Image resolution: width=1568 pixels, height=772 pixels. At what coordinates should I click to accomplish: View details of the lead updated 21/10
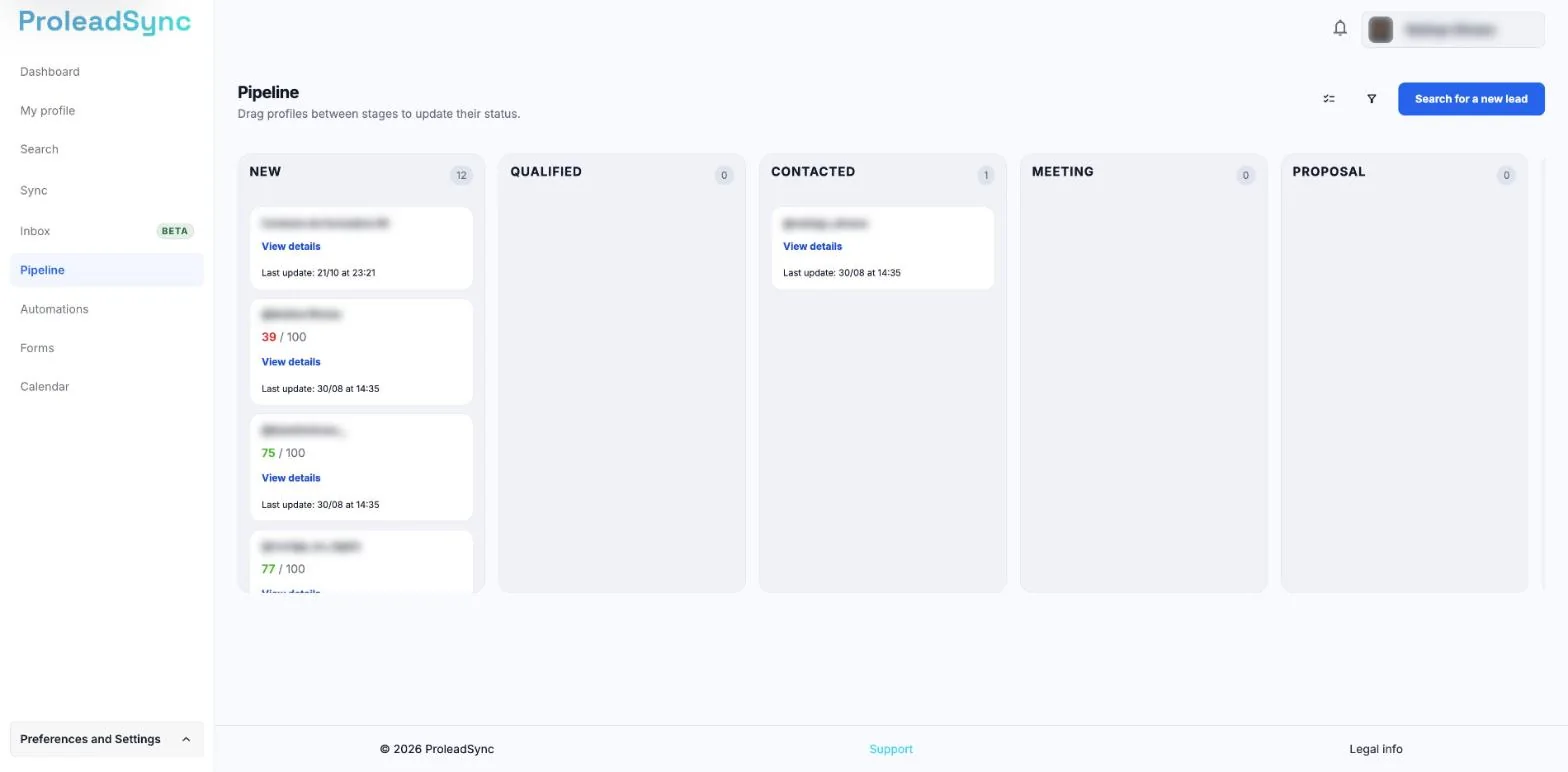(291, 246)
